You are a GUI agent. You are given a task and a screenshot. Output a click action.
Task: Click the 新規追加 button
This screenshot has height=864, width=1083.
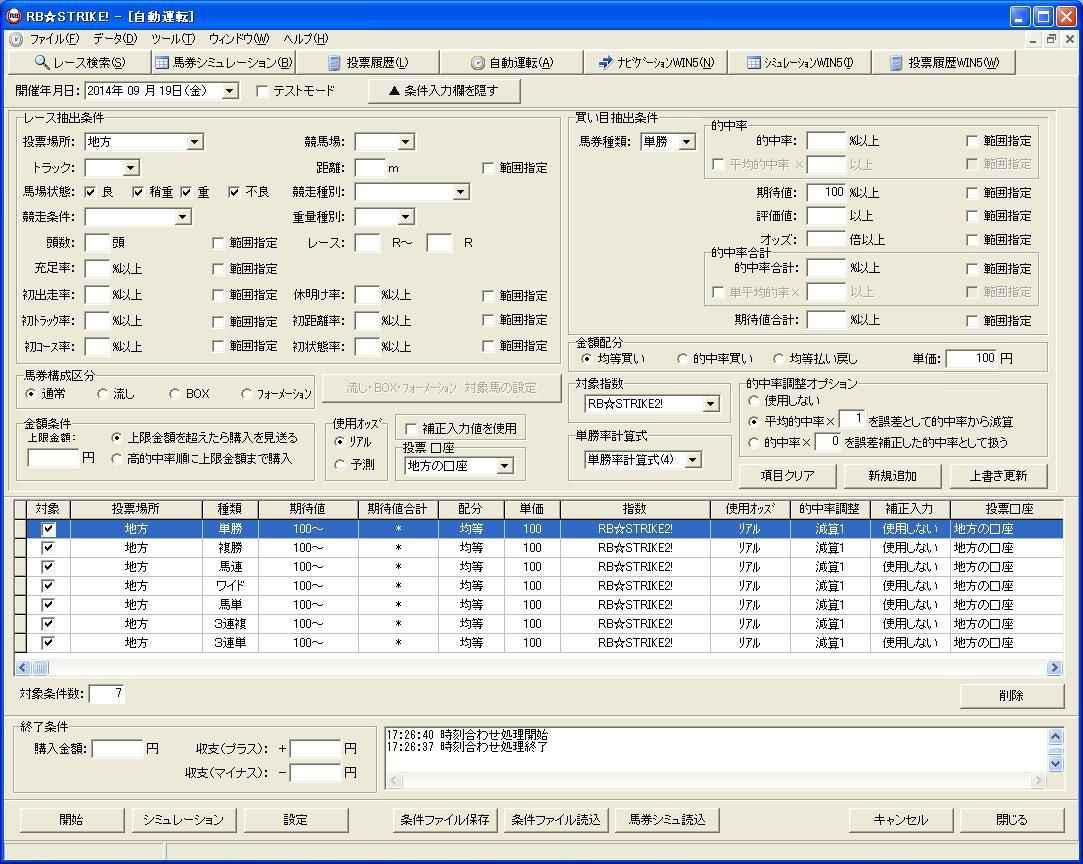892,475
